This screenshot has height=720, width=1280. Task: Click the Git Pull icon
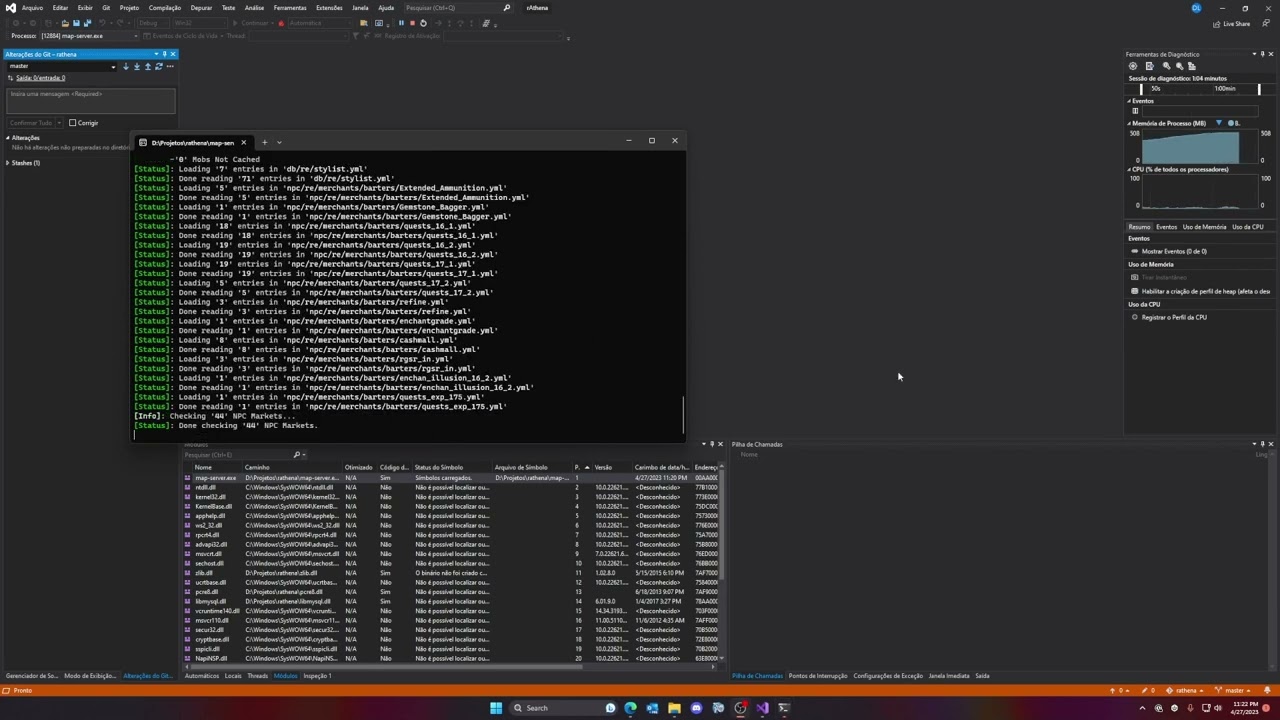(x=137, y=66)
